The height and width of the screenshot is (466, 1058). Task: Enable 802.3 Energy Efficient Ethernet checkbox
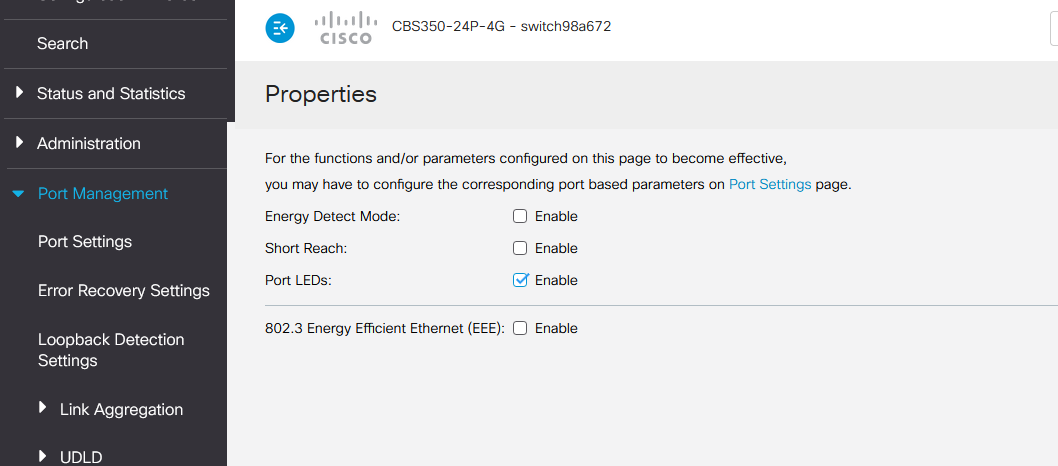coord(520,328)
